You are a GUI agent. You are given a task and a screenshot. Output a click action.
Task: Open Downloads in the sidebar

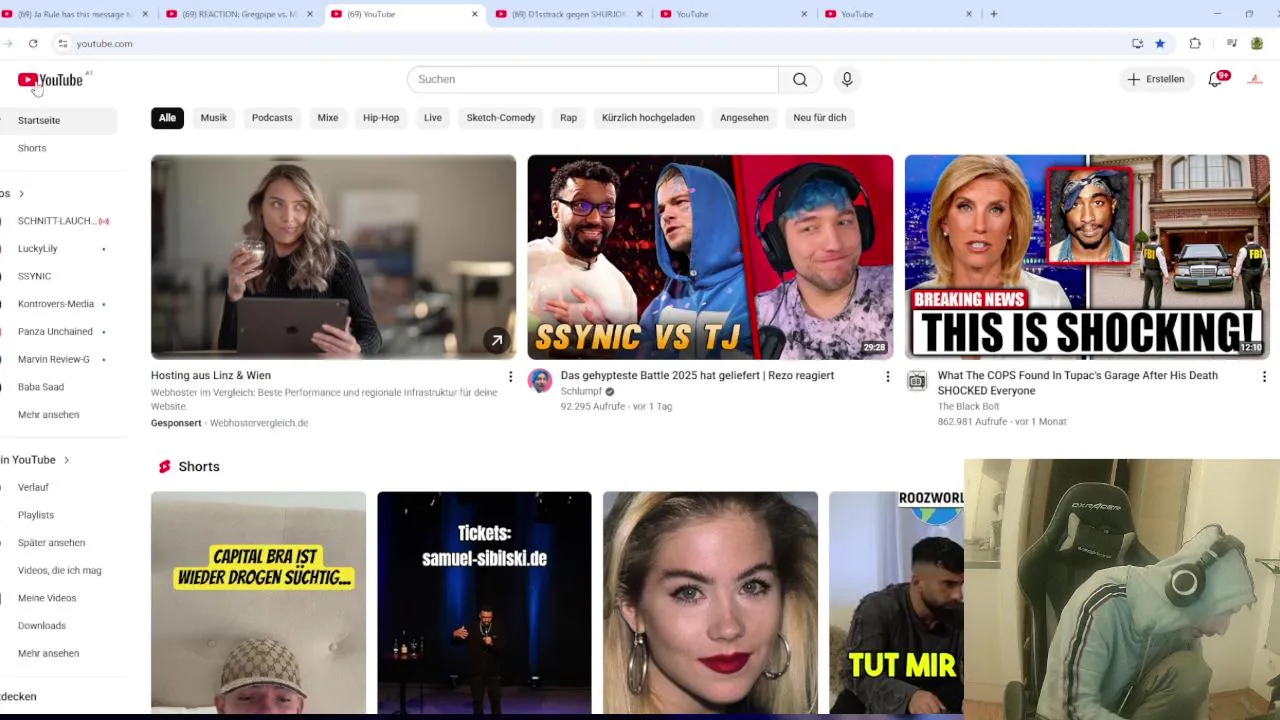[42, 626]
